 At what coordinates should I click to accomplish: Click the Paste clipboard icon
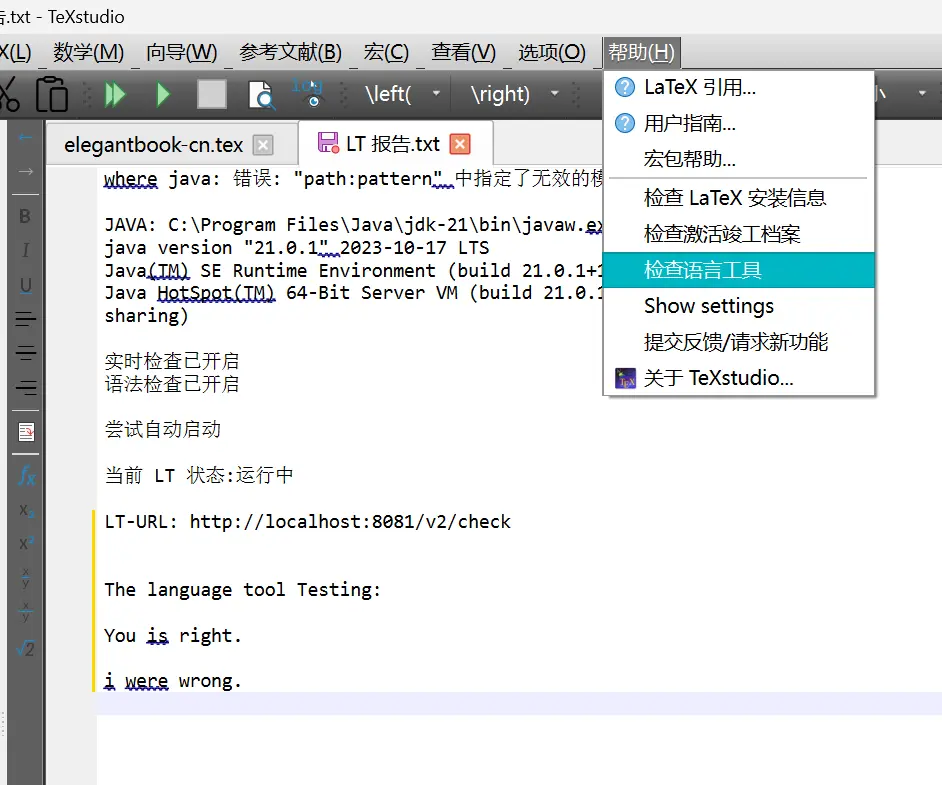click(52, 94)
